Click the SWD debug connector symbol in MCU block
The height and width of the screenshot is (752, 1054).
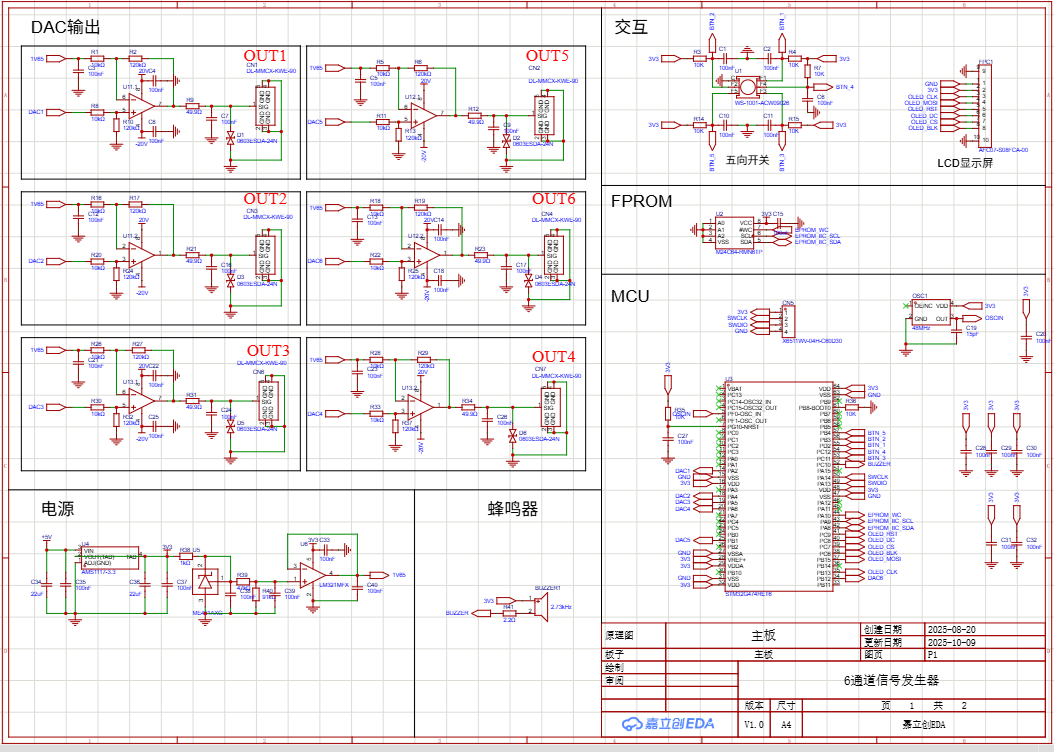pyautogui.click(x=789, y=322)
